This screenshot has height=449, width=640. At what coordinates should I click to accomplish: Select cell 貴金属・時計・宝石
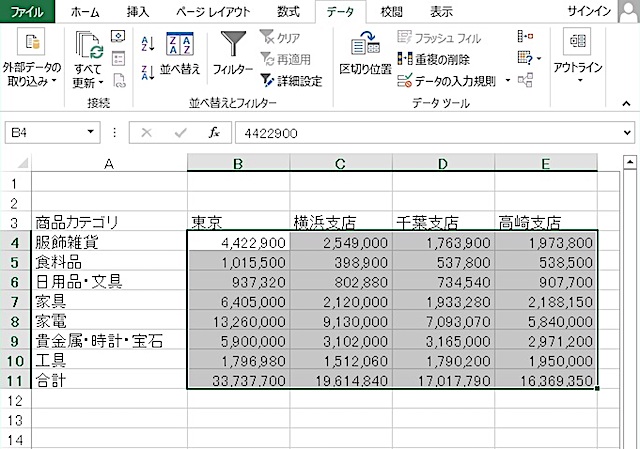[x=109, y=341]
